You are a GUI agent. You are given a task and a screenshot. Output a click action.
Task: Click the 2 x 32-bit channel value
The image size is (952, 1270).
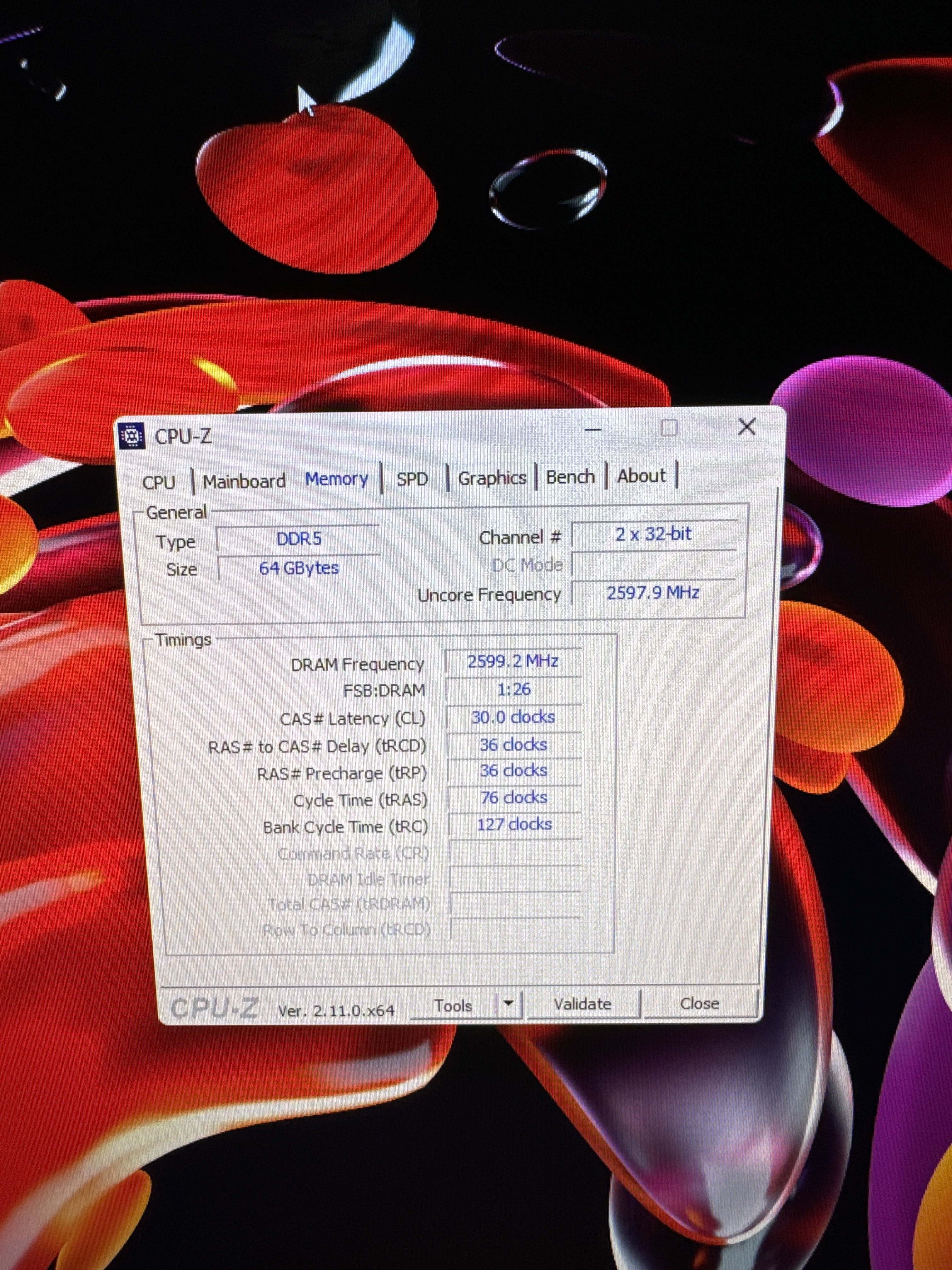(654, 534)
